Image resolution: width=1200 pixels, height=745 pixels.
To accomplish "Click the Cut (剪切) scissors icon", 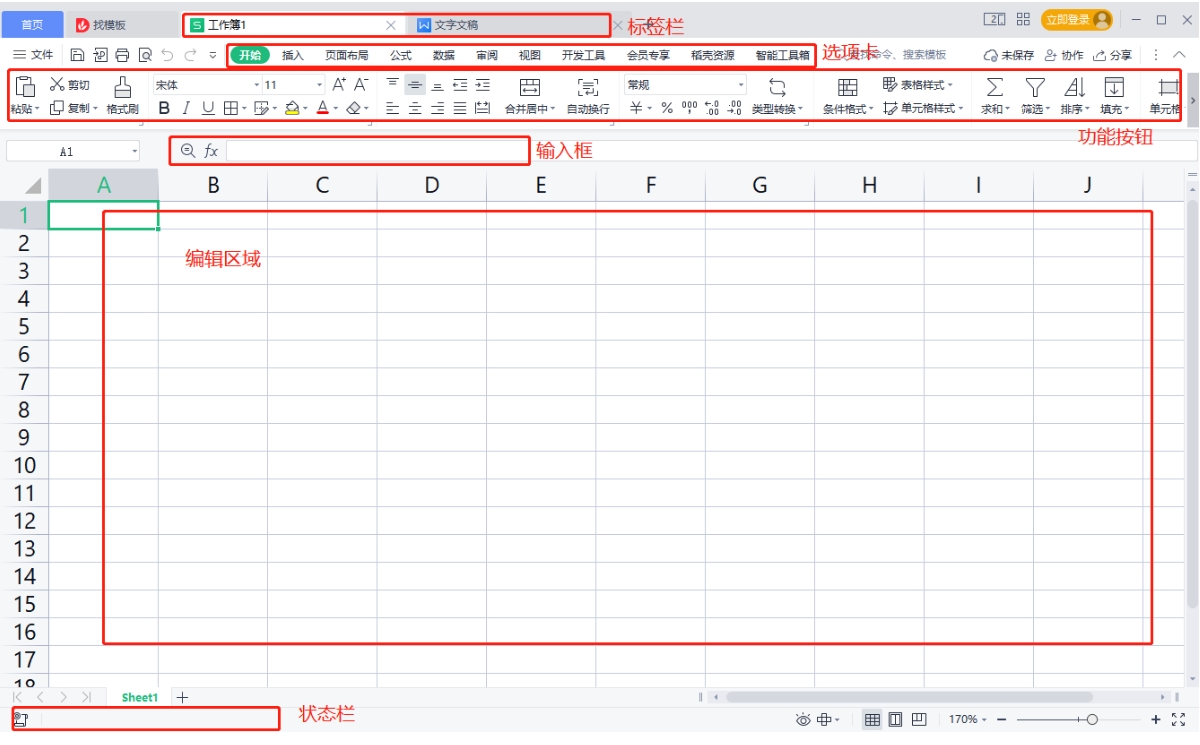I will pyautogui.click(x=57, y=84).
